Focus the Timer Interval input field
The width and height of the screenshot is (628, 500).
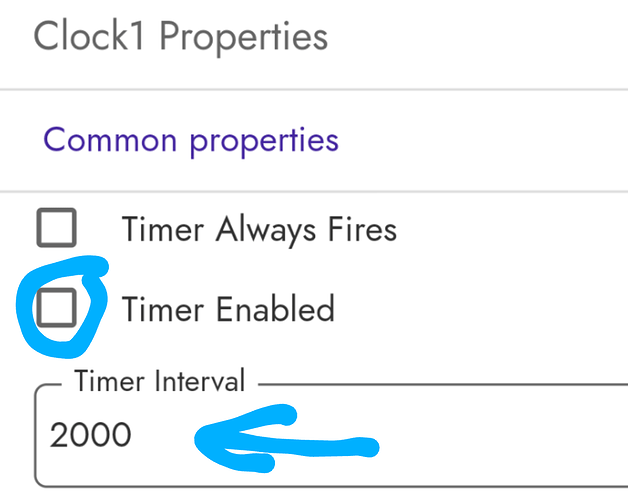[330, 435]
